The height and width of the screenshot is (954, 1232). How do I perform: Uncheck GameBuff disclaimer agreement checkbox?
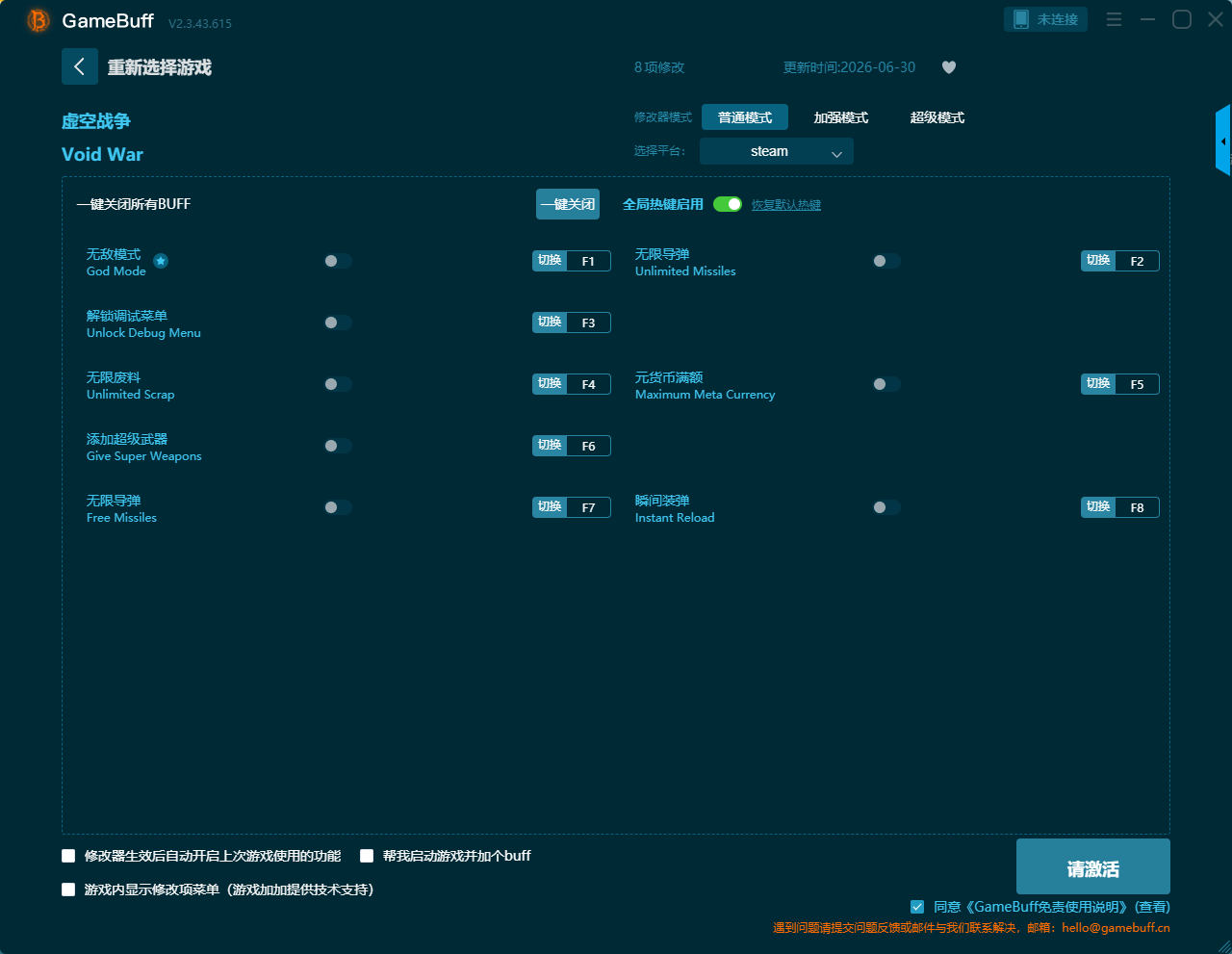(917, 907)
